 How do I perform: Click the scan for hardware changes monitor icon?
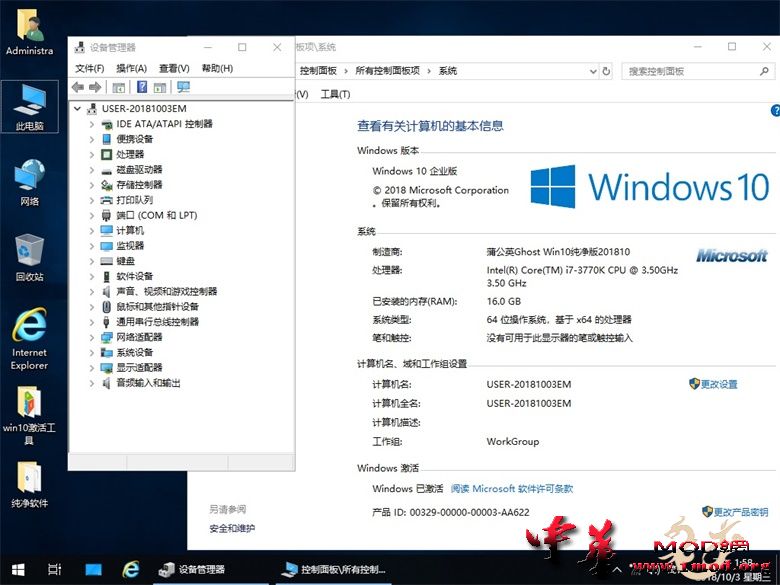pyautogui.click(x=183, y=87)
